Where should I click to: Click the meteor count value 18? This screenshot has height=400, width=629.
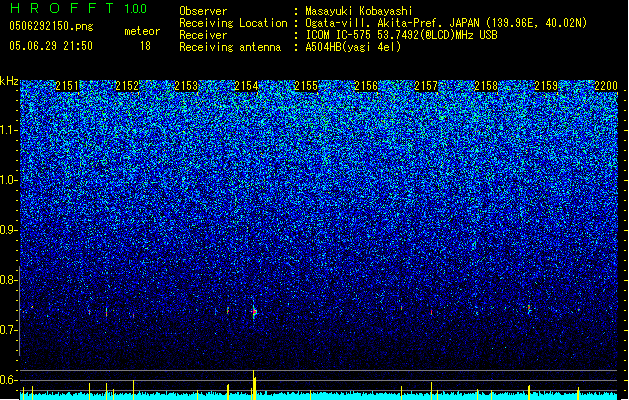pos(145,46)
